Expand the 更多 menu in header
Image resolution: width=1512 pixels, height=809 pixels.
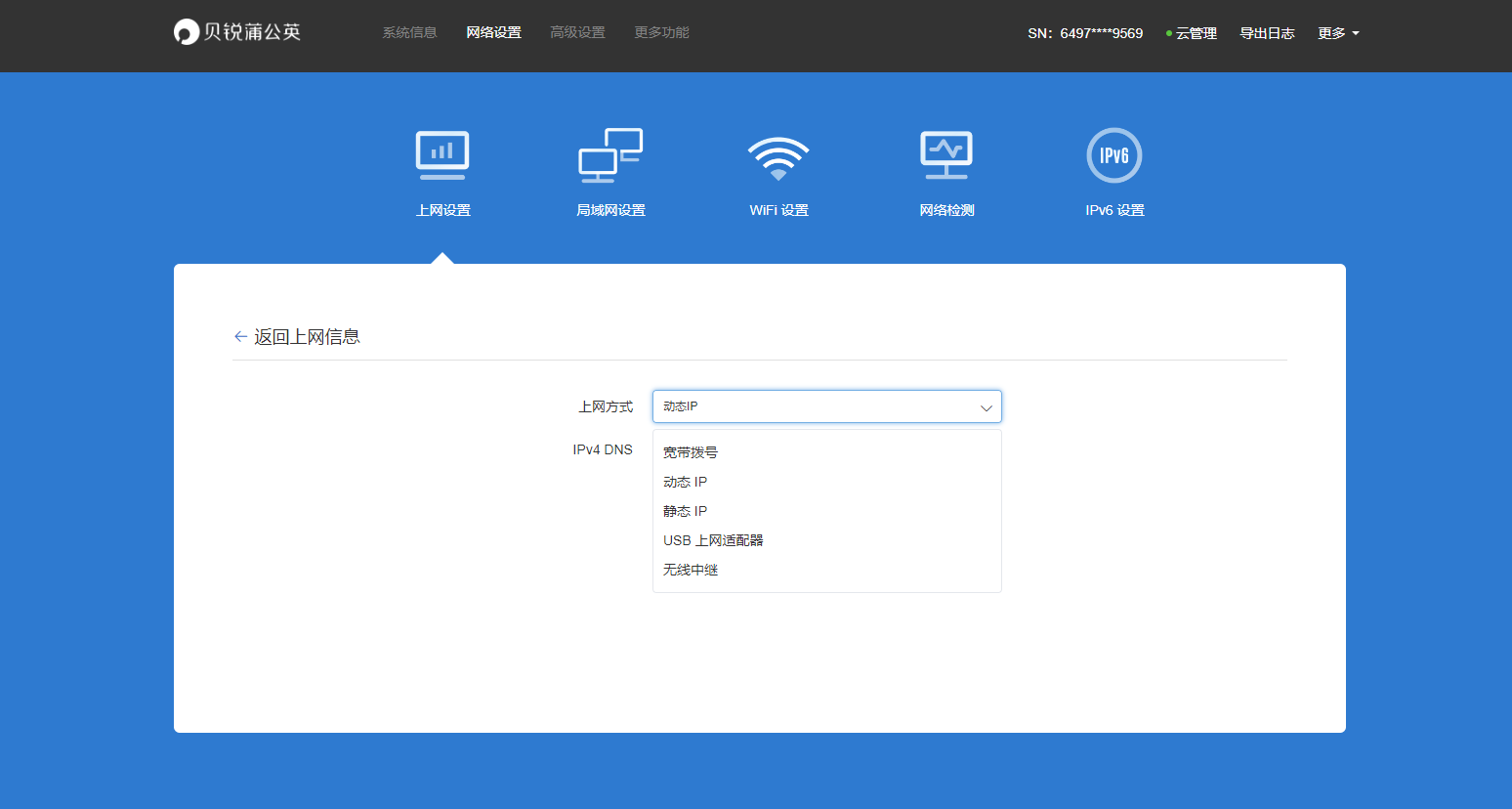[x=1338, y=33]
